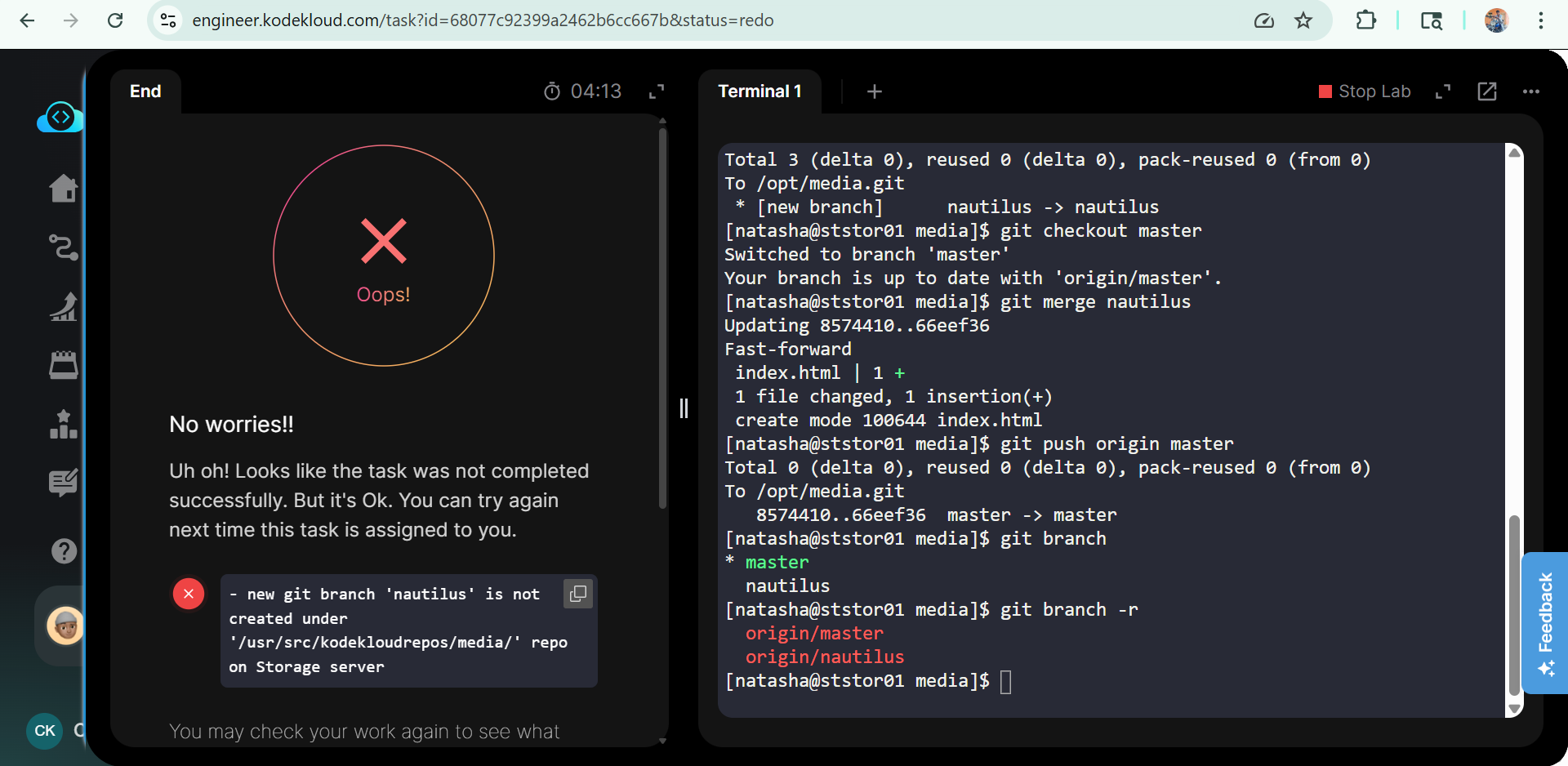Open terminal in new window icon
The width and height of the screenshot is (1568, 766).
pos(1487,91)
